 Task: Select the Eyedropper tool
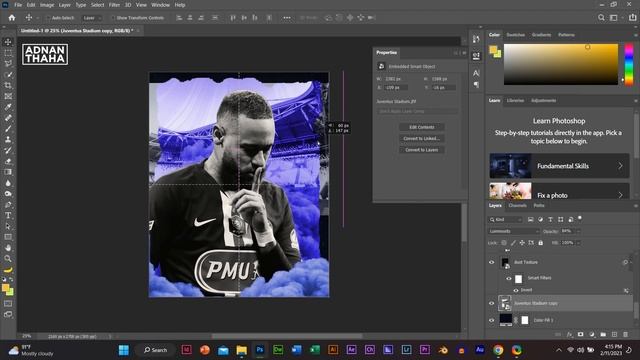click(x=8, y=107)
